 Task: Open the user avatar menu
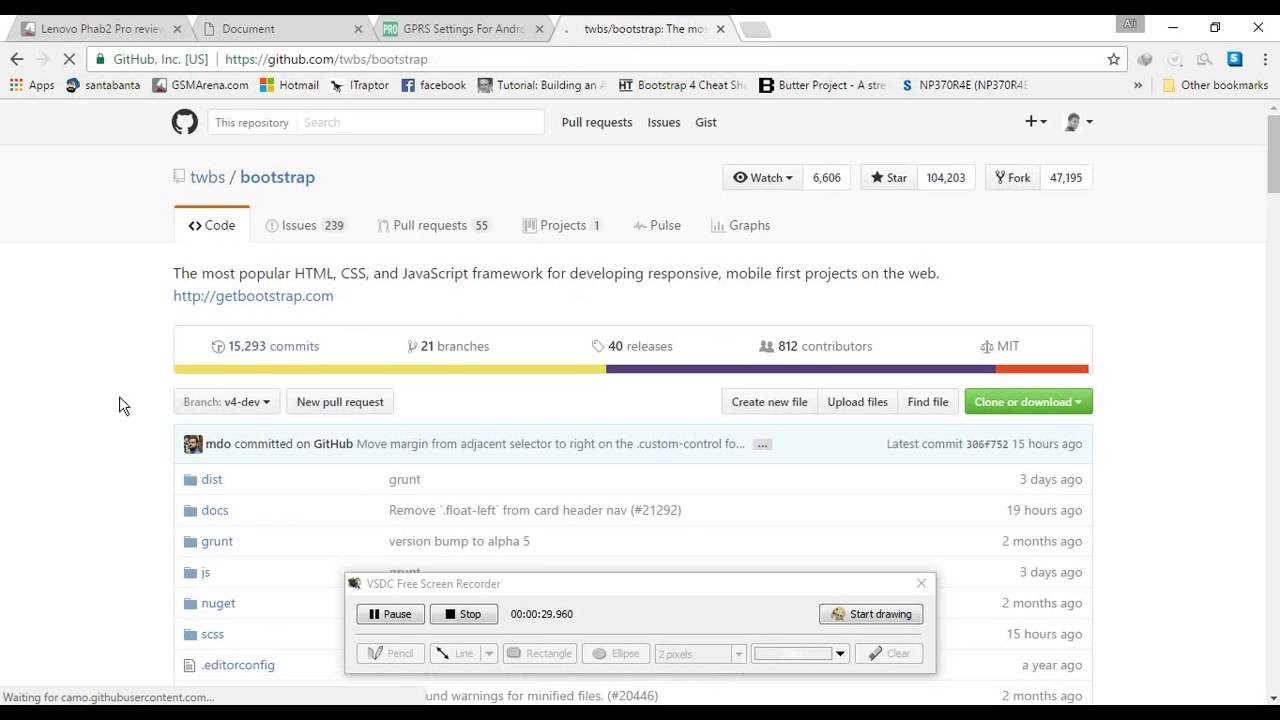(1078, 122)
